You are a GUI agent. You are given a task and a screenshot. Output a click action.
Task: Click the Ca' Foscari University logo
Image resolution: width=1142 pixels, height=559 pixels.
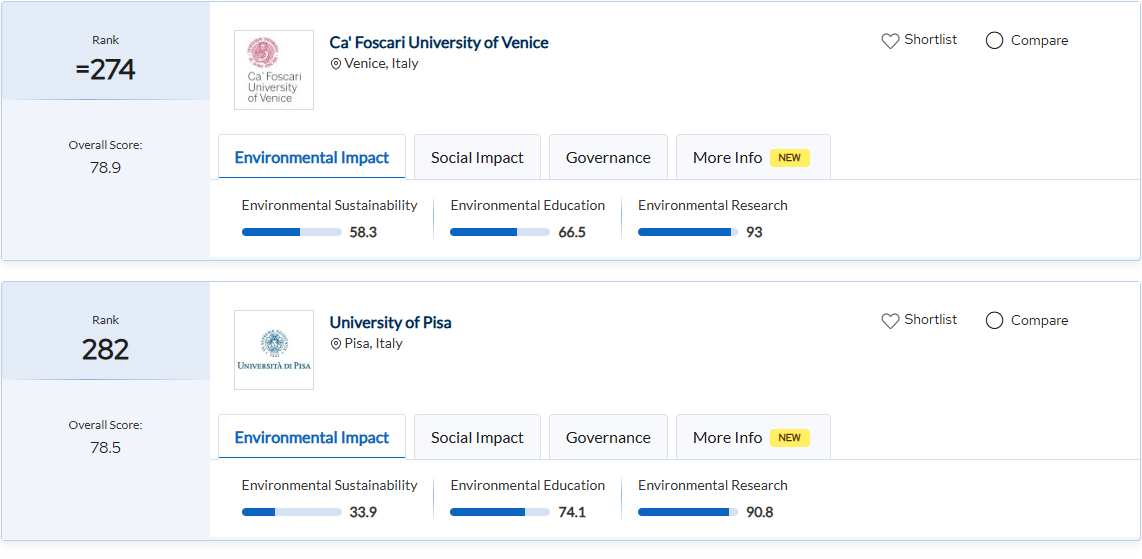tap(273, 70)
